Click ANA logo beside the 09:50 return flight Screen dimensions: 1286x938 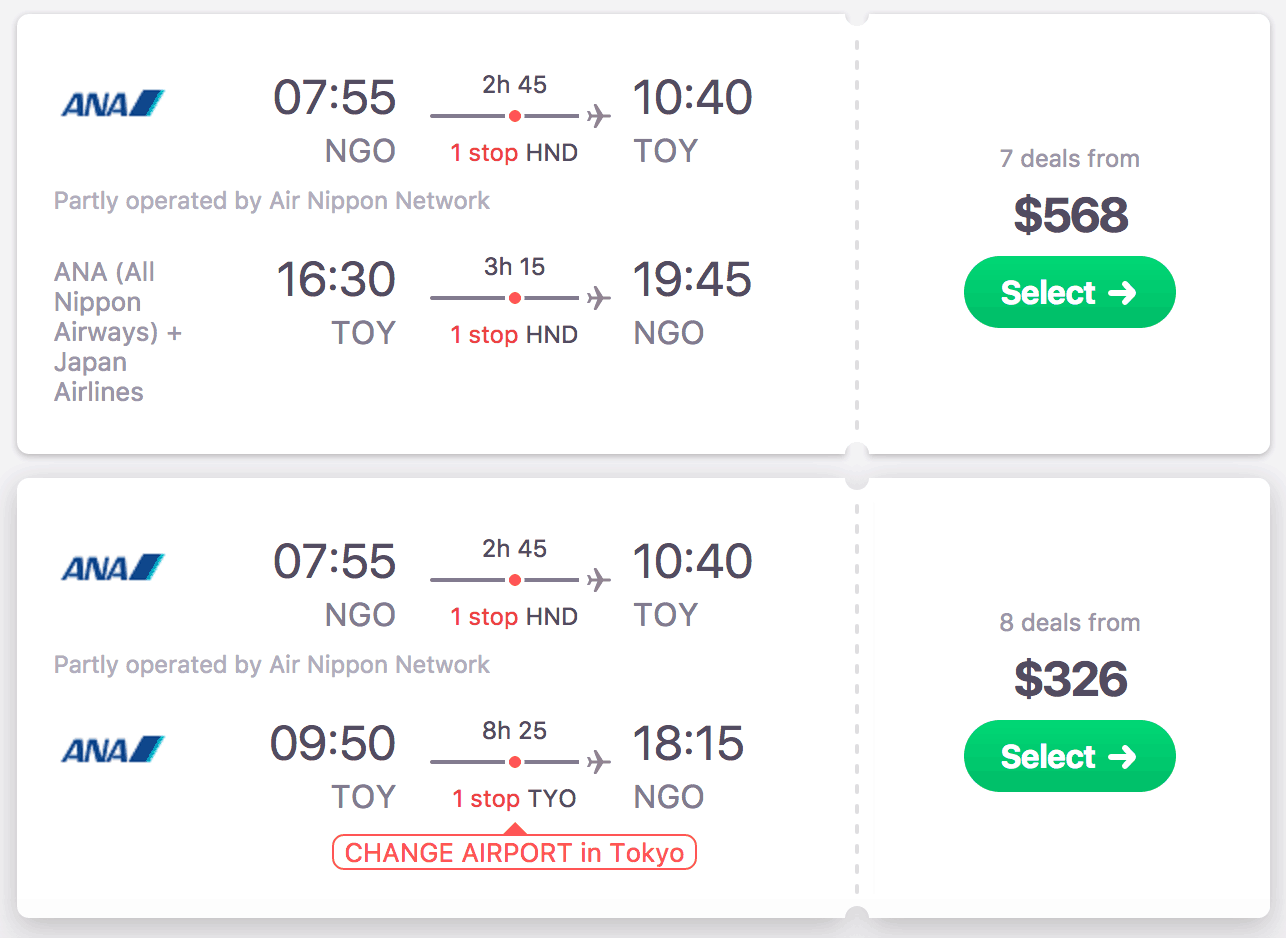coord(112,749)
